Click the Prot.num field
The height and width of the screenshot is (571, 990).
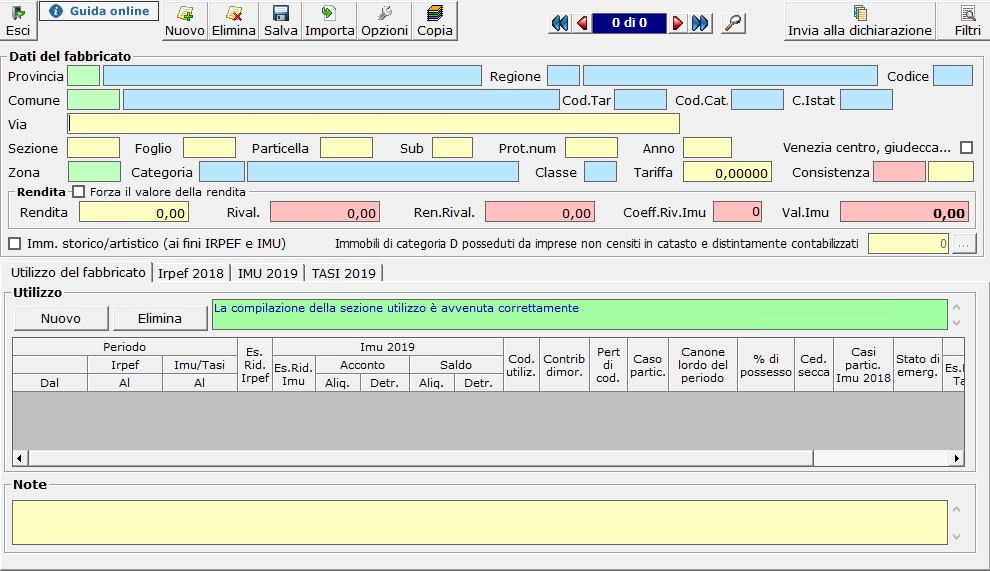(592, 148)
